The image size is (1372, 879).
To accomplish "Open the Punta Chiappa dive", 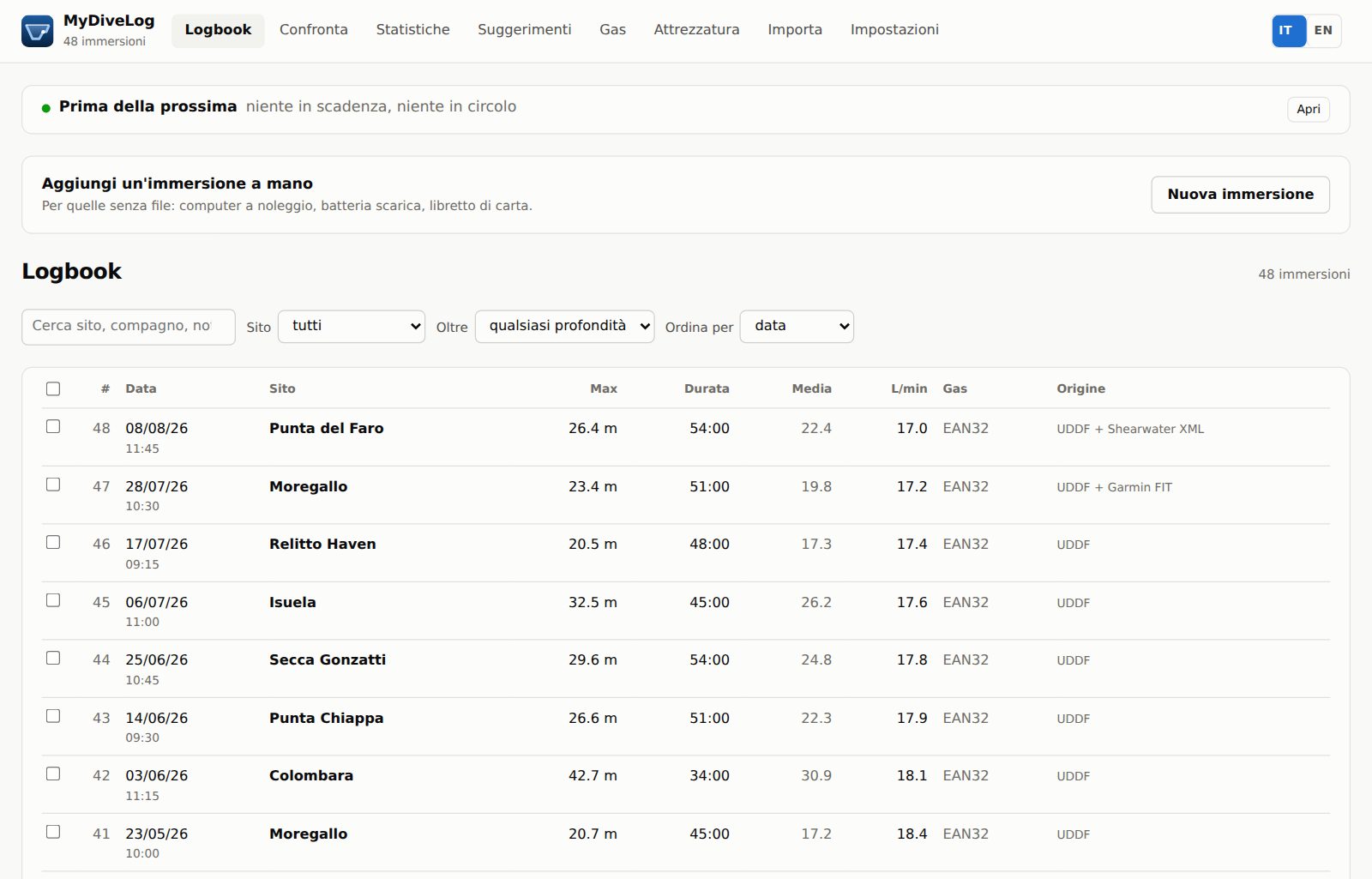I will tap(326, 719).
